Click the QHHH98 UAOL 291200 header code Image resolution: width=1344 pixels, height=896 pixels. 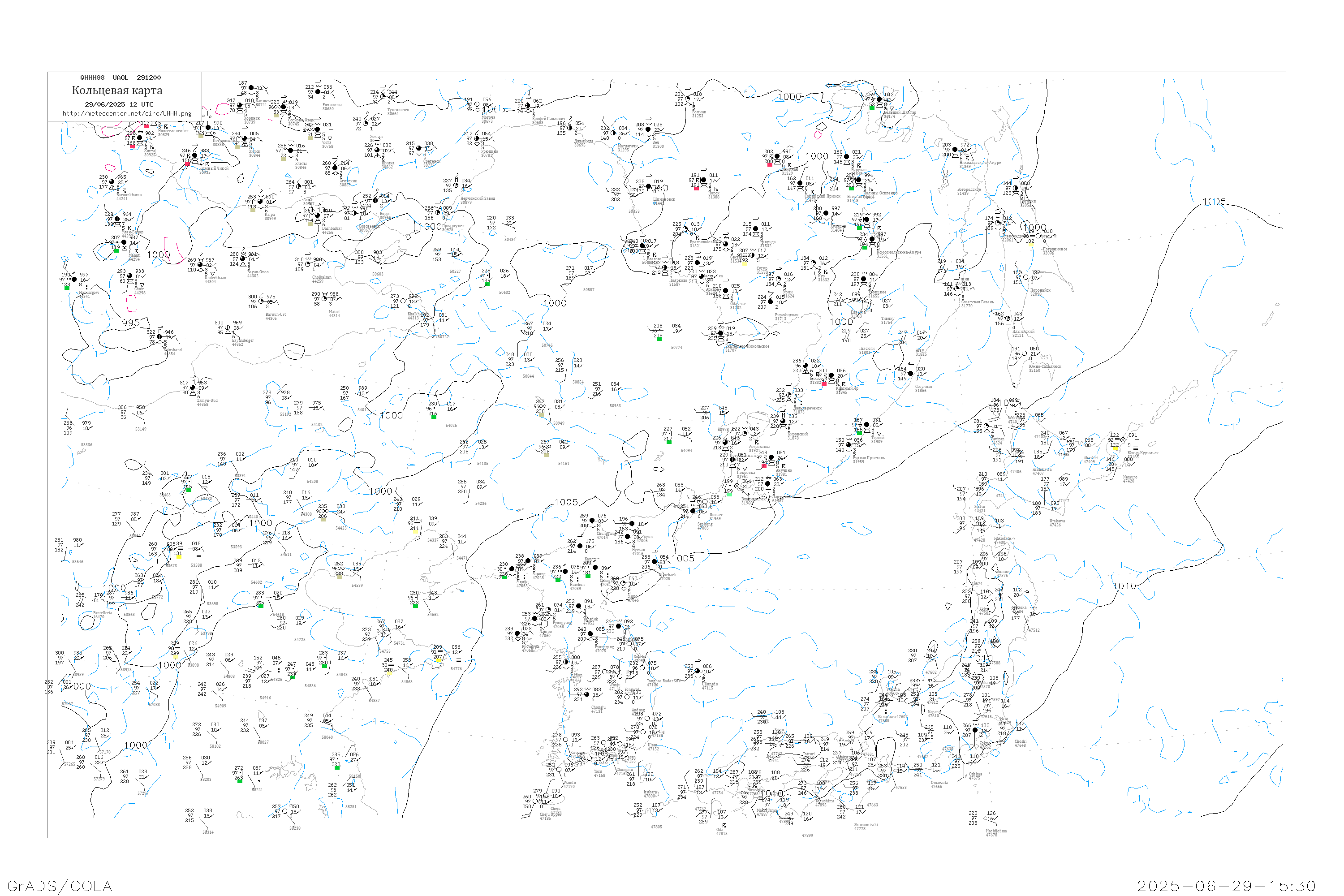coord(120,78)
